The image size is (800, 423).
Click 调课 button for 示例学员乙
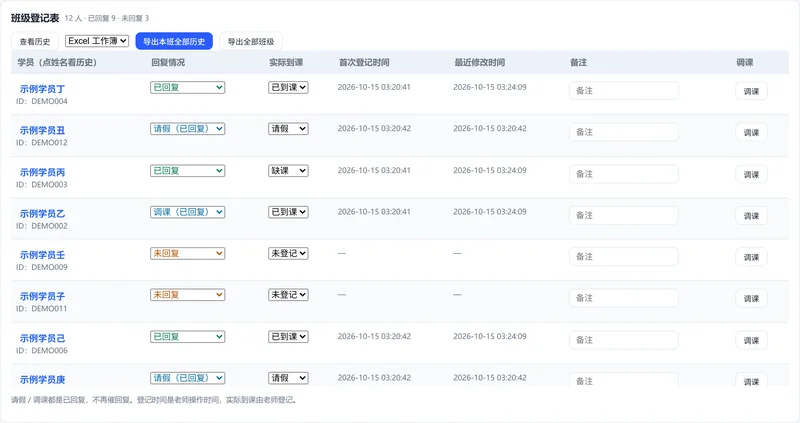click(751, 216)
